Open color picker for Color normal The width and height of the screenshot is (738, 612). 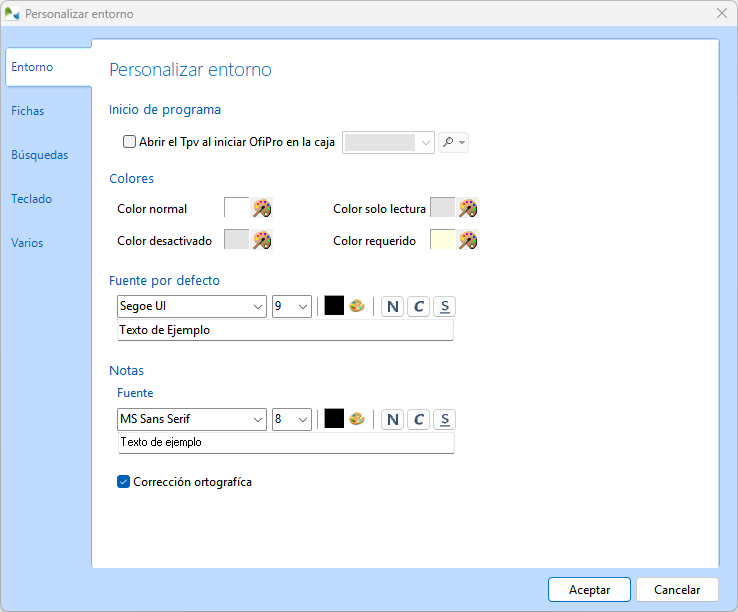(262, 208)
